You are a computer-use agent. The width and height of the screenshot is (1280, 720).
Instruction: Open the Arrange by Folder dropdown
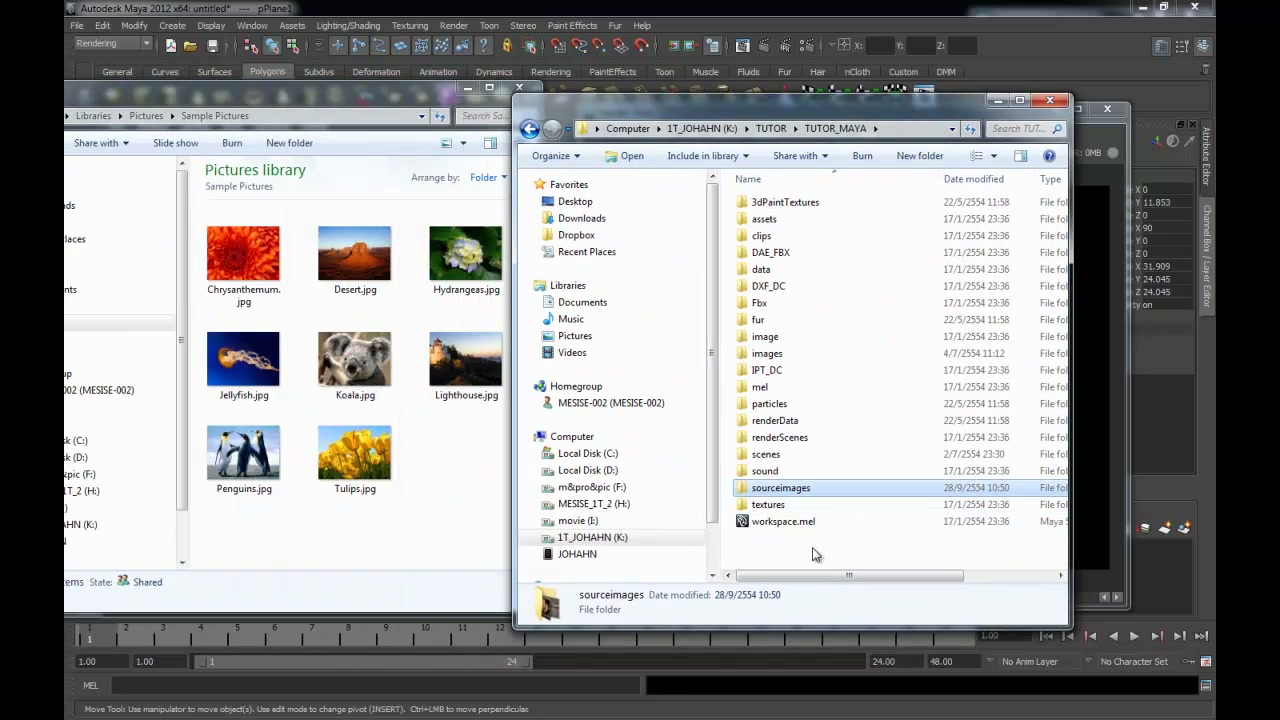point(488,178)
